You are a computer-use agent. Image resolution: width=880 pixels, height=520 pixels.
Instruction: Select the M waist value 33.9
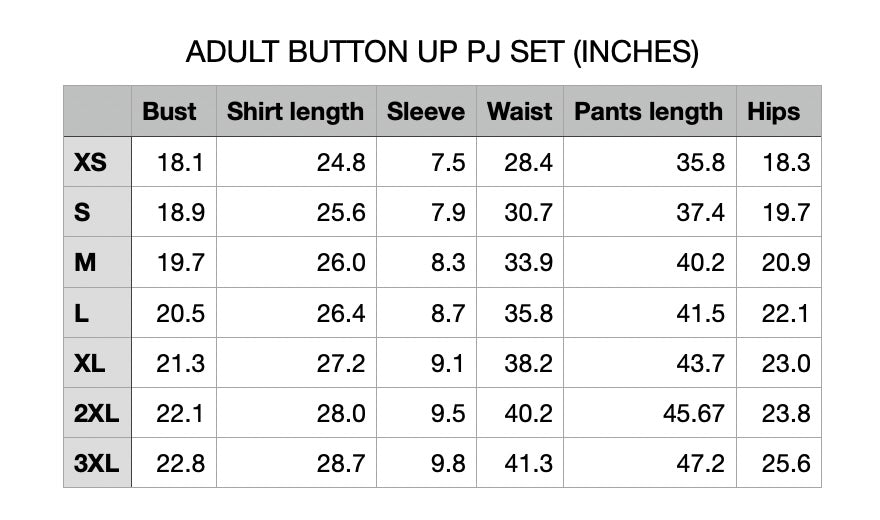point(528,263)
